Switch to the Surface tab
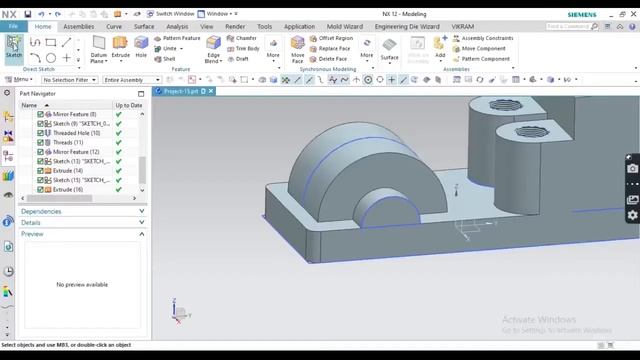This screenshot has width=640, height=360. (144, 27)
